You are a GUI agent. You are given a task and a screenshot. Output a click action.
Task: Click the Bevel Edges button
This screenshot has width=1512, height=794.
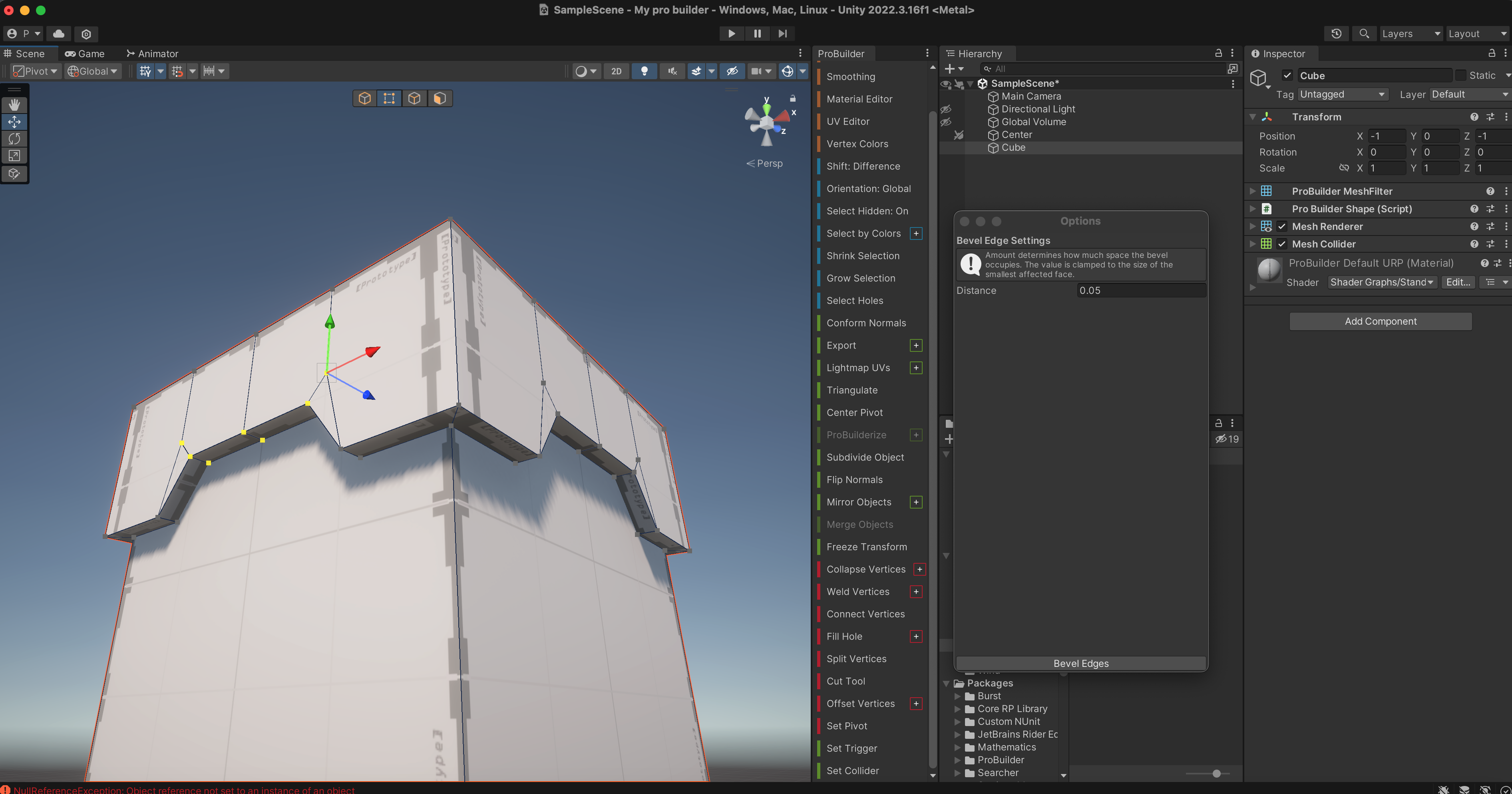(x=1080, y=663)
